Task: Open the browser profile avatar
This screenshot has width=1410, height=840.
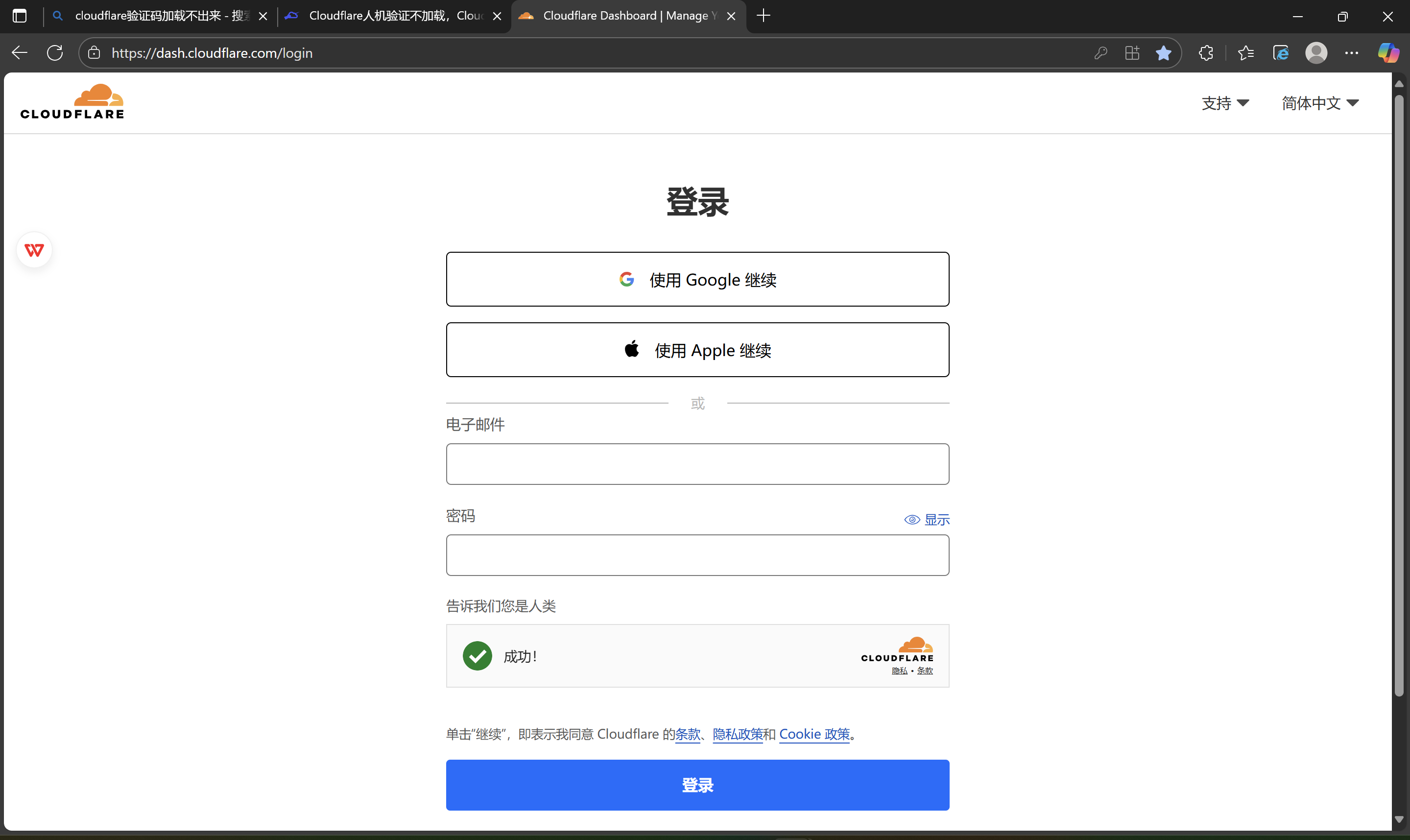Action: click(1316, 53)
